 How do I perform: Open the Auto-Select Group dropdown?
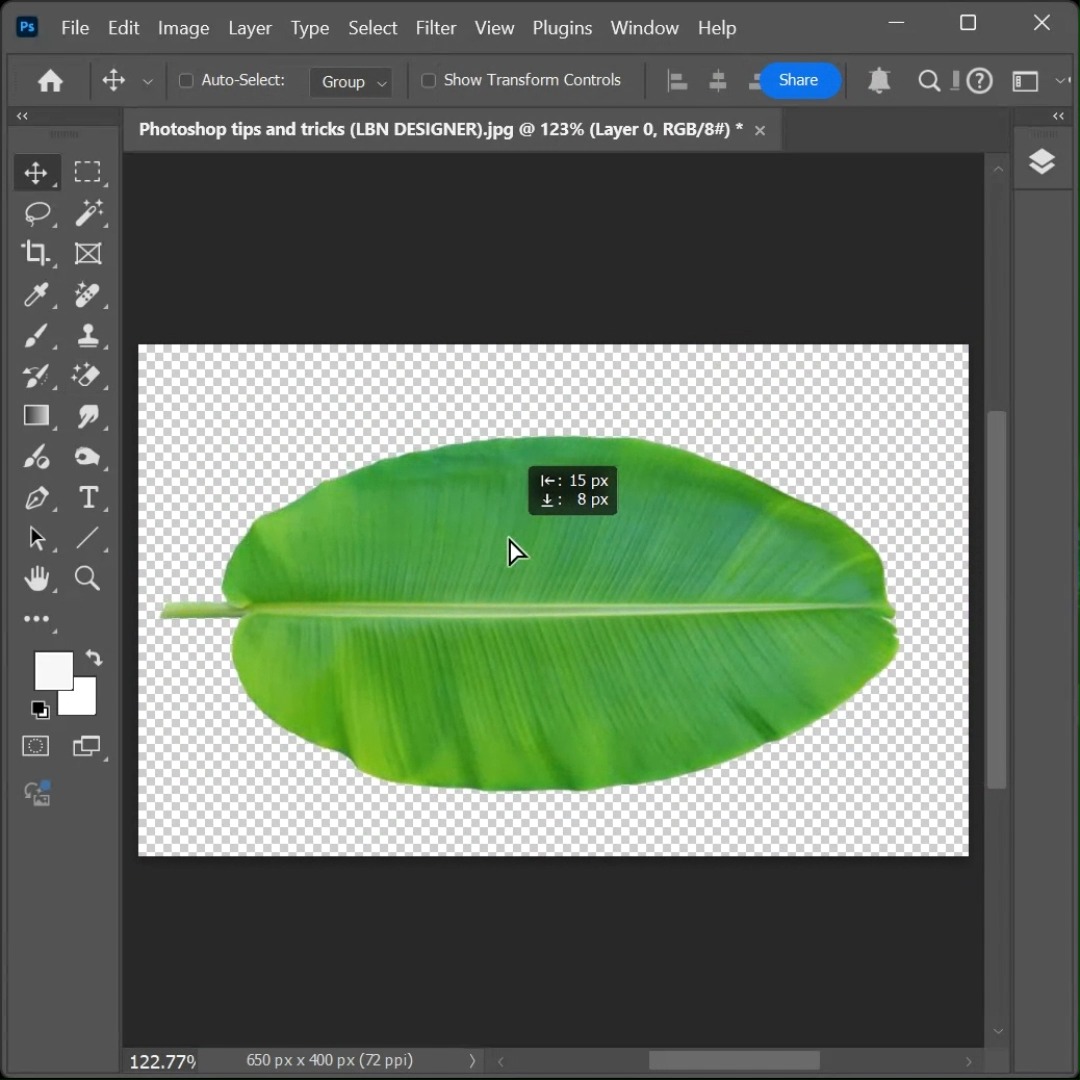pos(351,82)
